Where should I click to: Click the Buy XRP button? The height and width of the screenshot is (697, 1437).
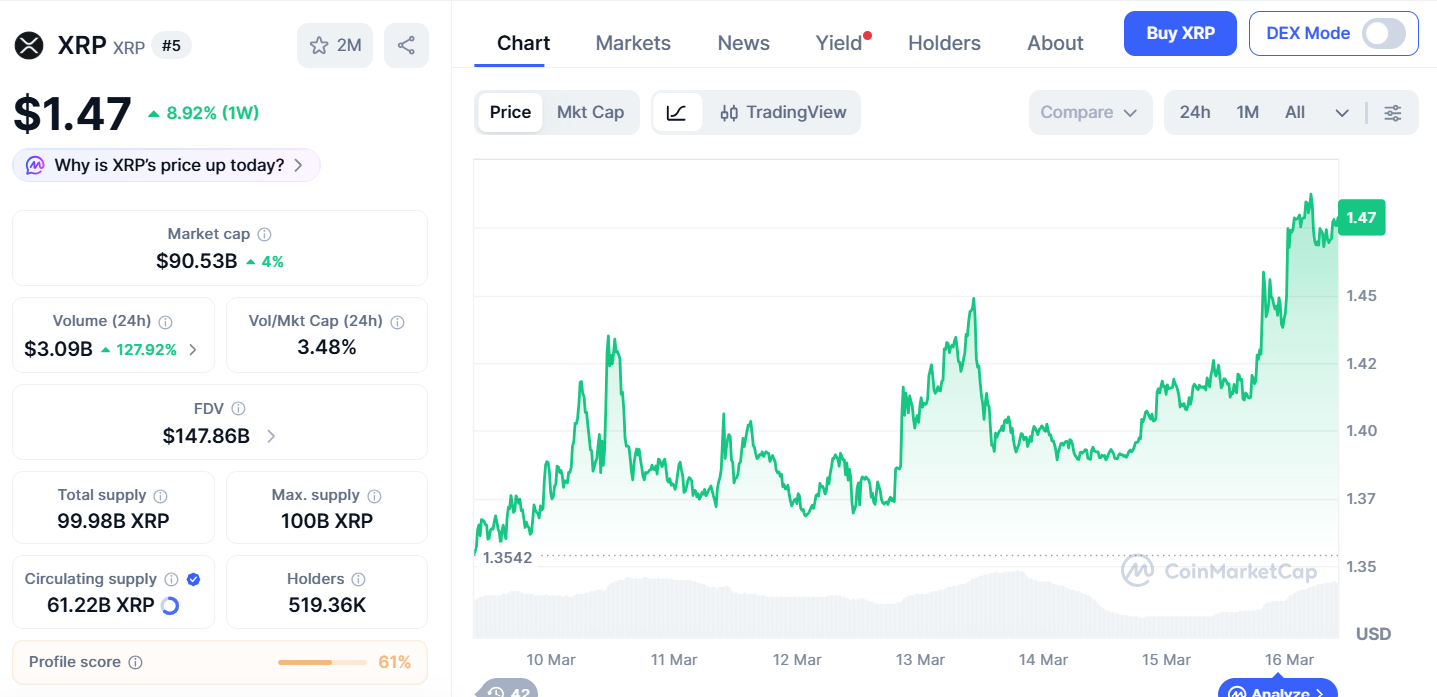click(1180, 33)
